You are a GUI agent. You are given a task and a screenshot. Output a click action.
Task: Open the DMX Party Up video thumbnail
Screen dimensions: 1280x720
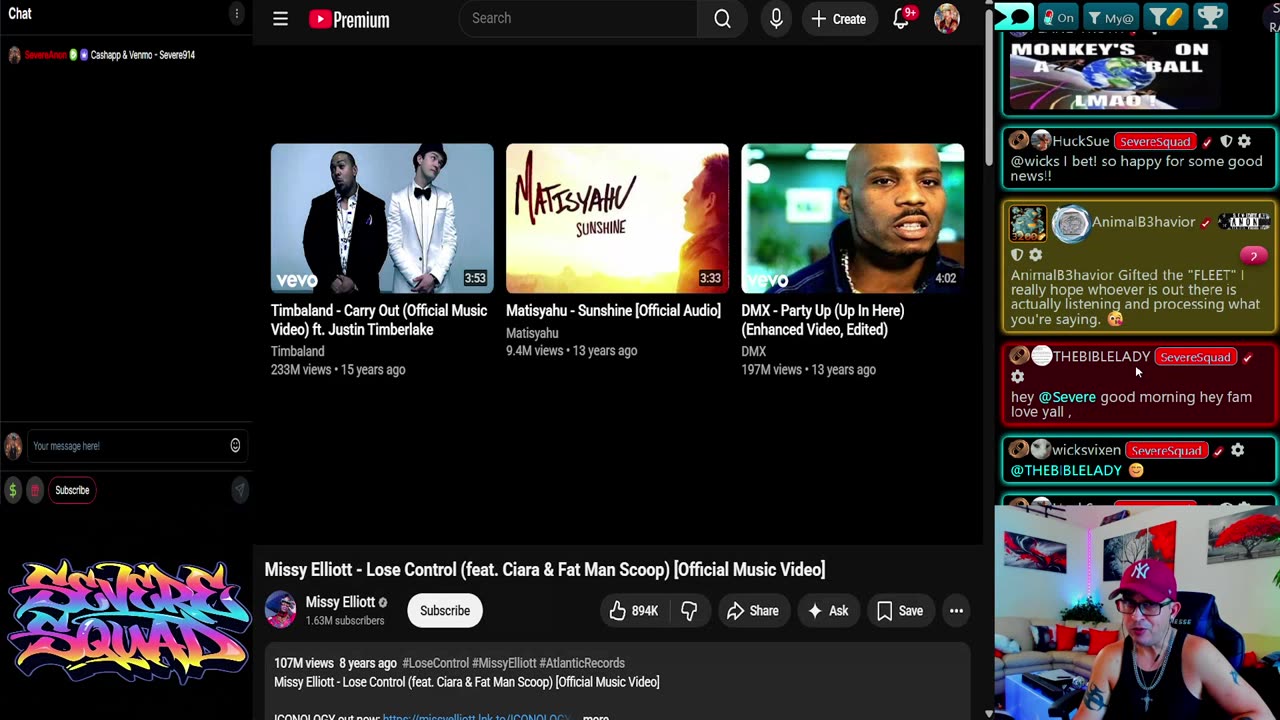(853, 218)
